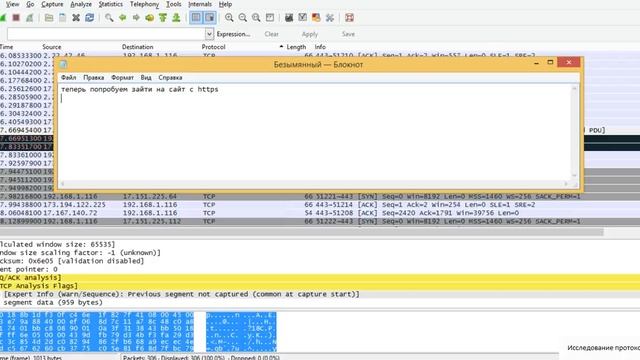Reset zoom to normal size
The height and width of the screenshot is (360, 640).
(256, 18)
